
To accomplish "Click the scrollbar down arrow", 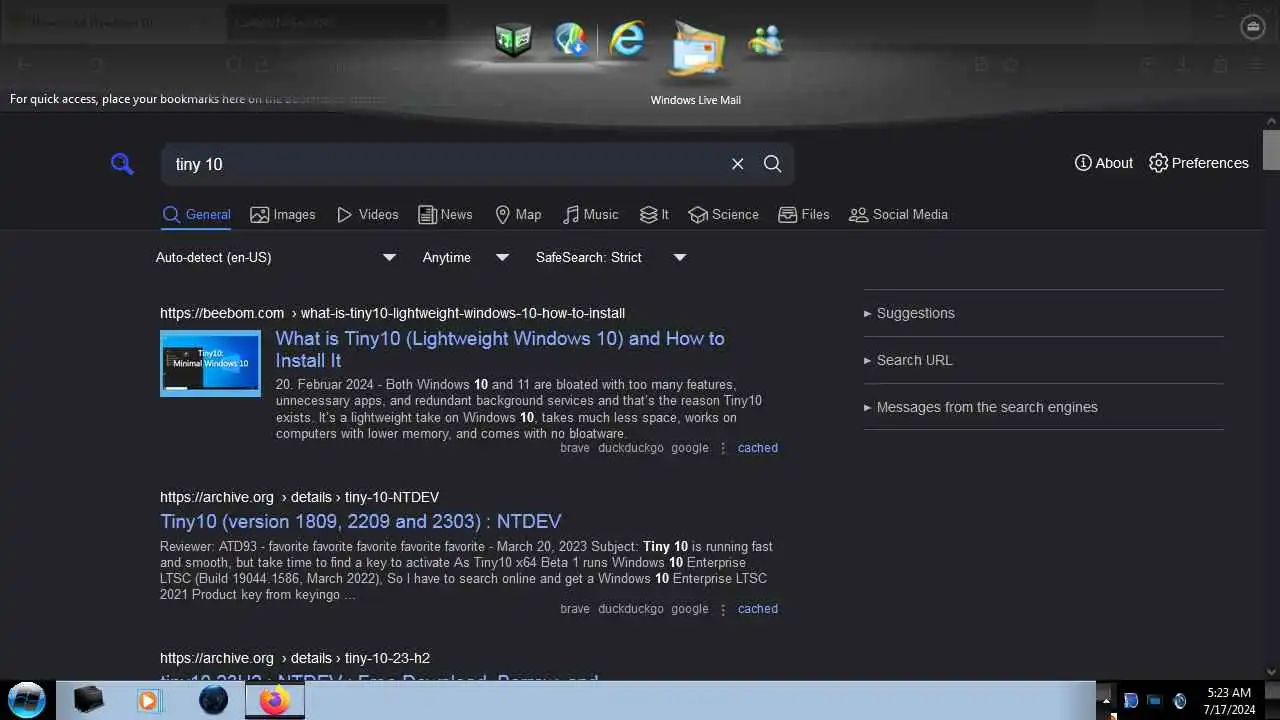I will pos(1271,672).
